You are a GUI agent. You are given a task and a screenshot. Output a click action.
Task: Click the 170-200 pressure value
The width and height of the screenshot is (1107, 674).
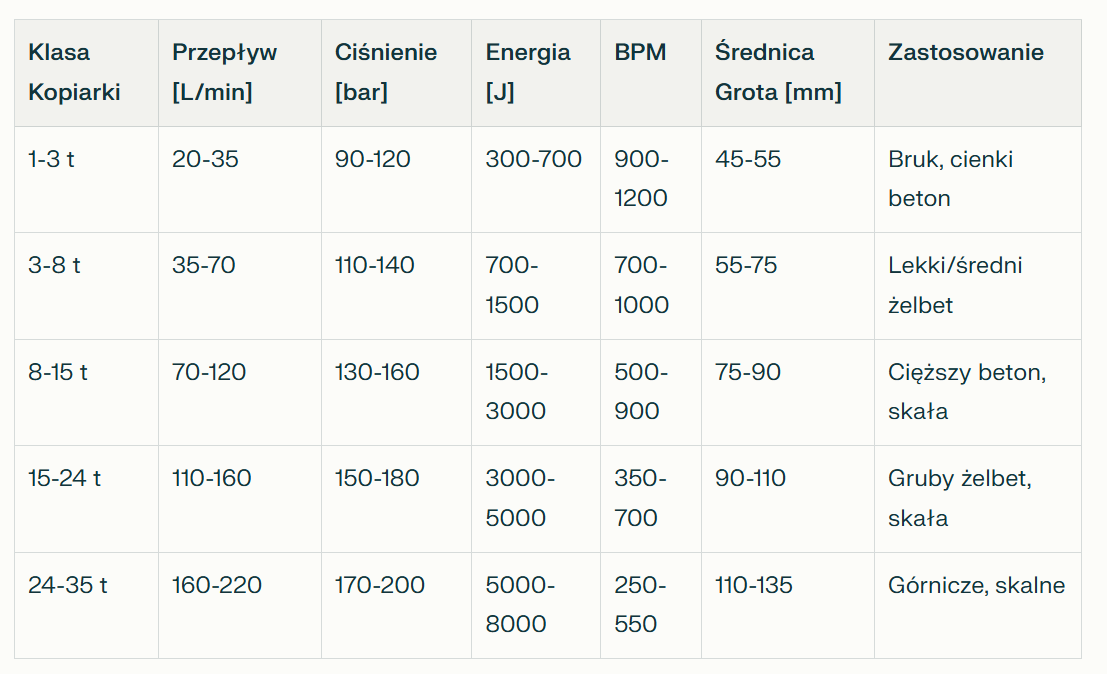click(380, 585)
